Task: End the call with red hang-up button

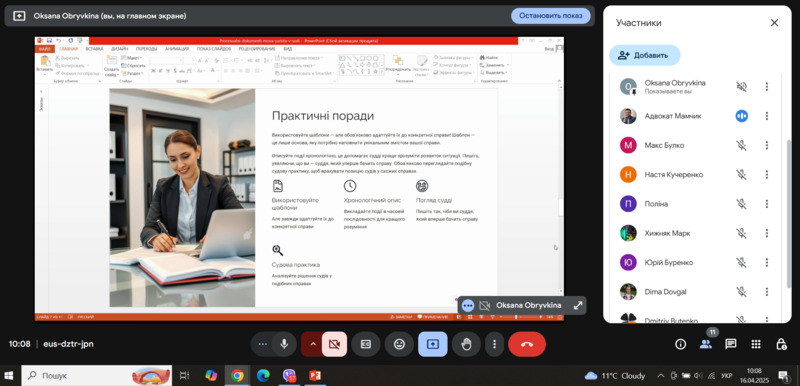Action: [x=527, y=344]
